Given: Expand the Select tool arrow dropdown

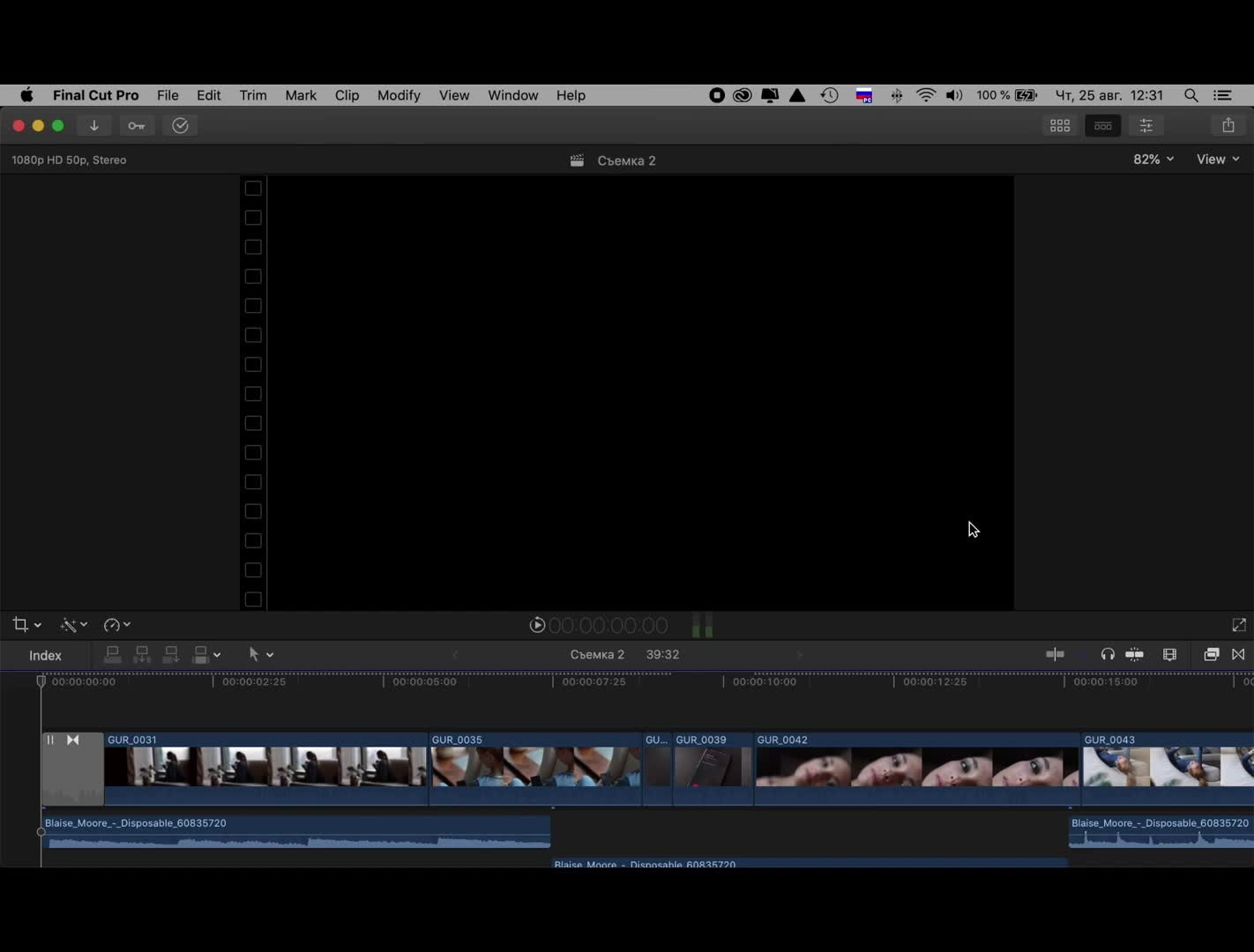Looking at the screenshot, I should [261, 654].
